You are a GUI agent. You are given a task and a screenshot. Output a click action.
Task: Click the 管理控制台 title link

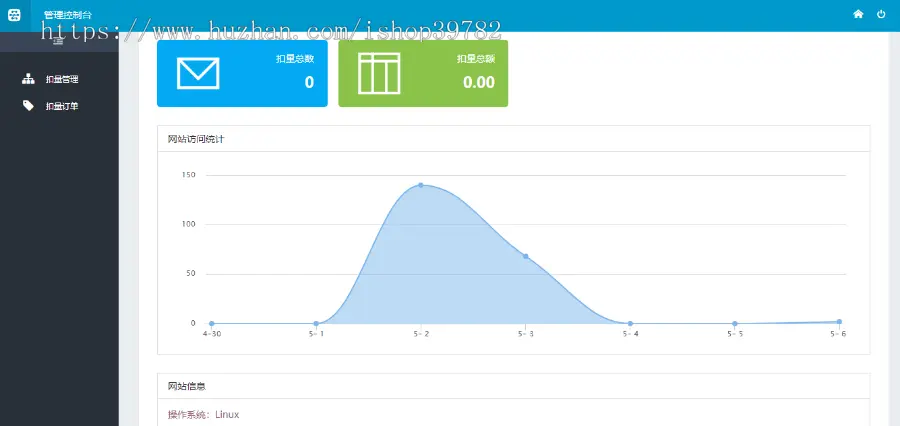click(x=68, y=15)
